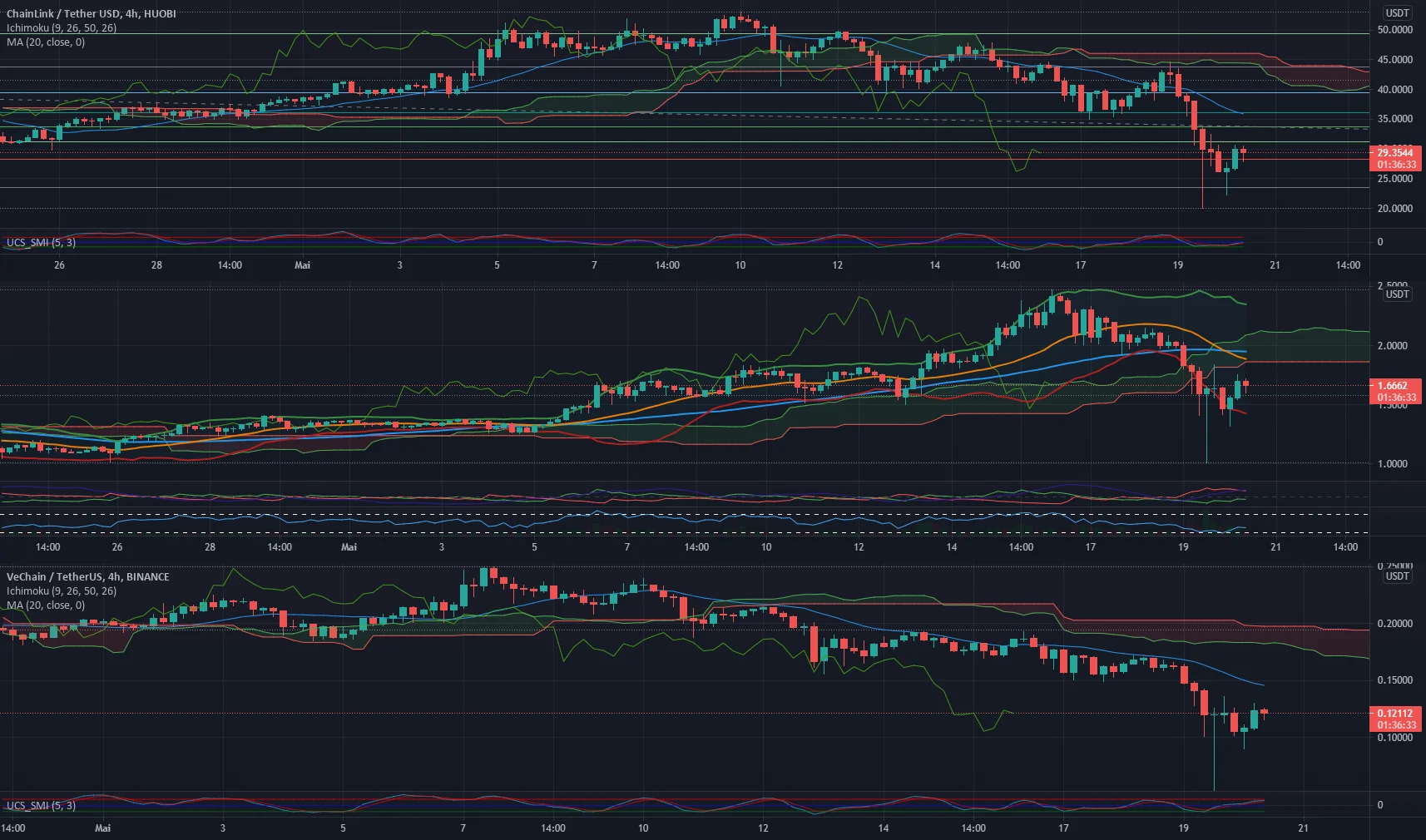This screenshot has height=840, width=1426.
Task: Click the VeChain / TetherUS symbol title
Action: pyautogui.click(x=88, y=577)
